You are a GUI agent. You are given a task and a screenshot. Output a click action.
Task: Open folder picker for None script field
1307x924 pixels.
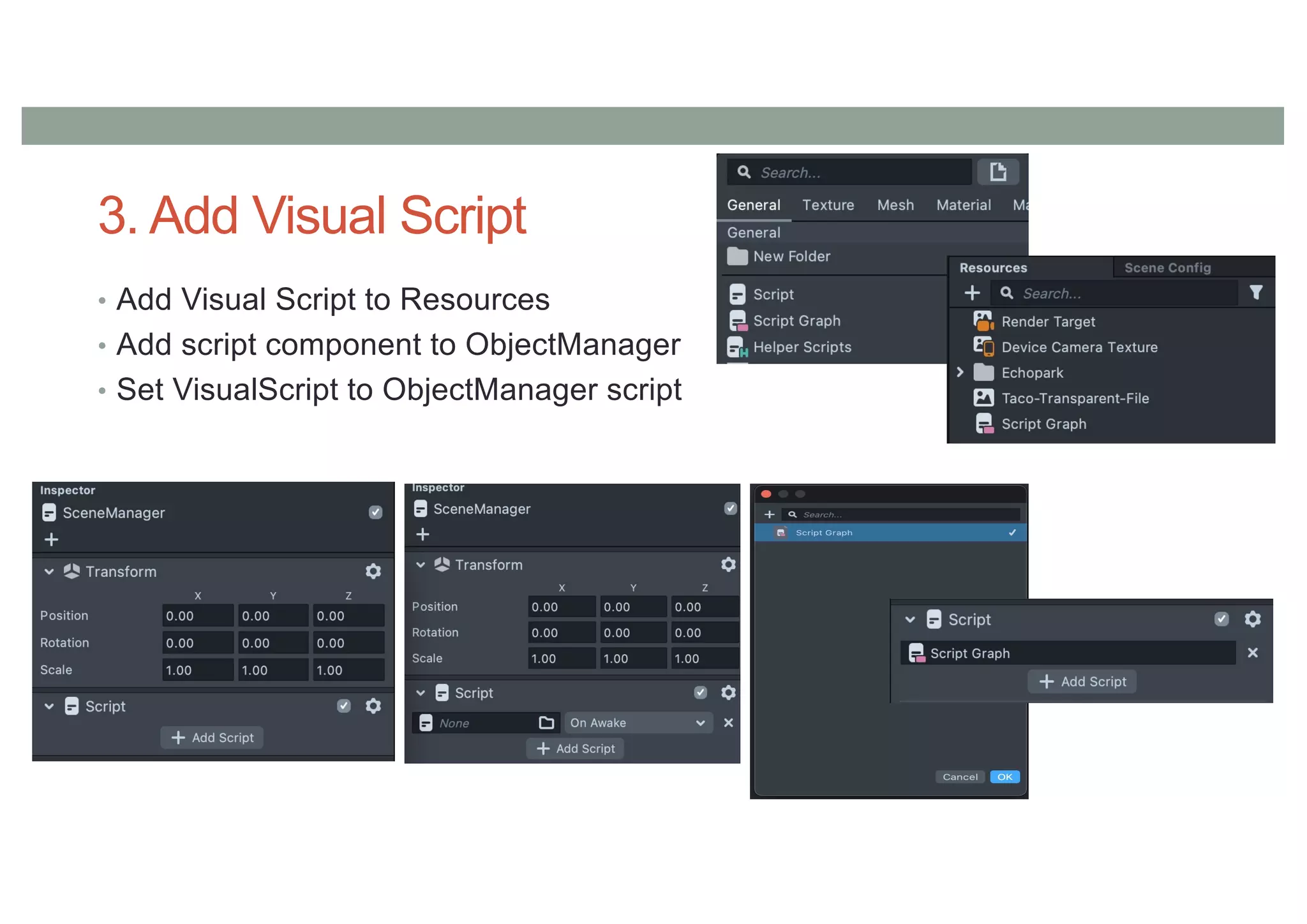[546, 722]
